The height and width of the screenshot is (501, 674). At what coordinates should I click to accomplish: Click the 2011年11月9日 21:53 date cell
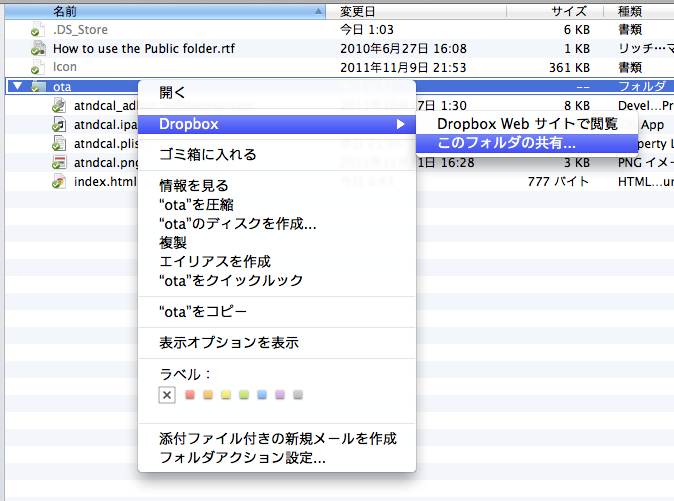[403, 67]
